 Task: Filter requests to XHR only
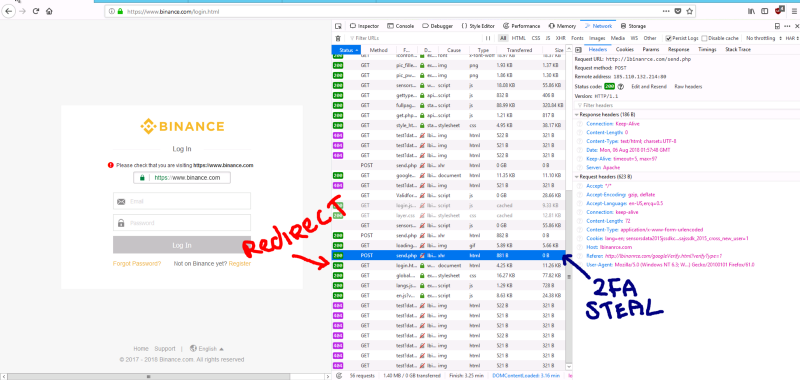pos(560,38)
